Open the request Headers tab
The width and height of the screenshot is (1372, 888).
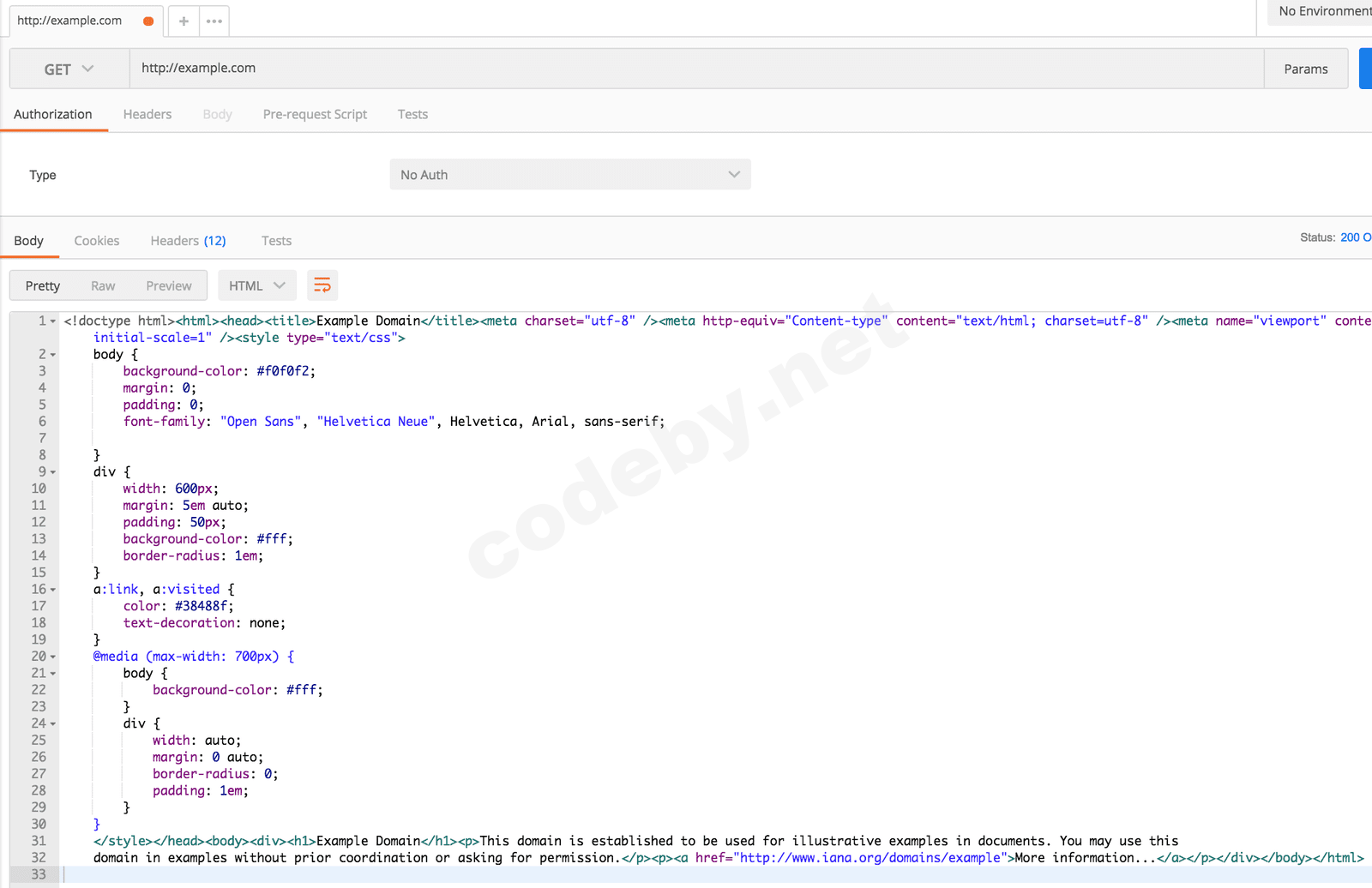coord(147,114)
